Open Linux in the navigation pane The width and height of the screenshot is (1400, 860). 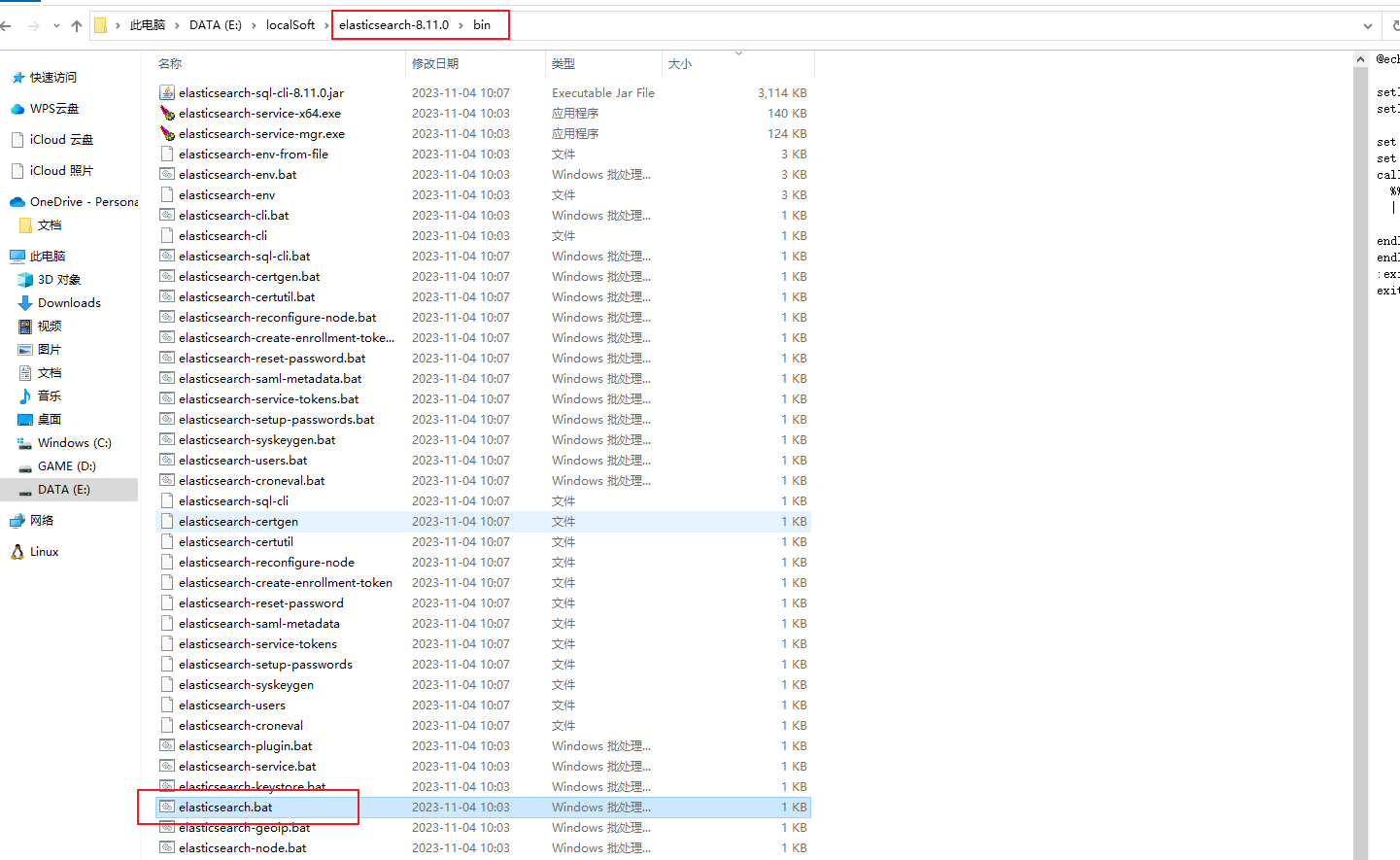click(x=44, y=552)
